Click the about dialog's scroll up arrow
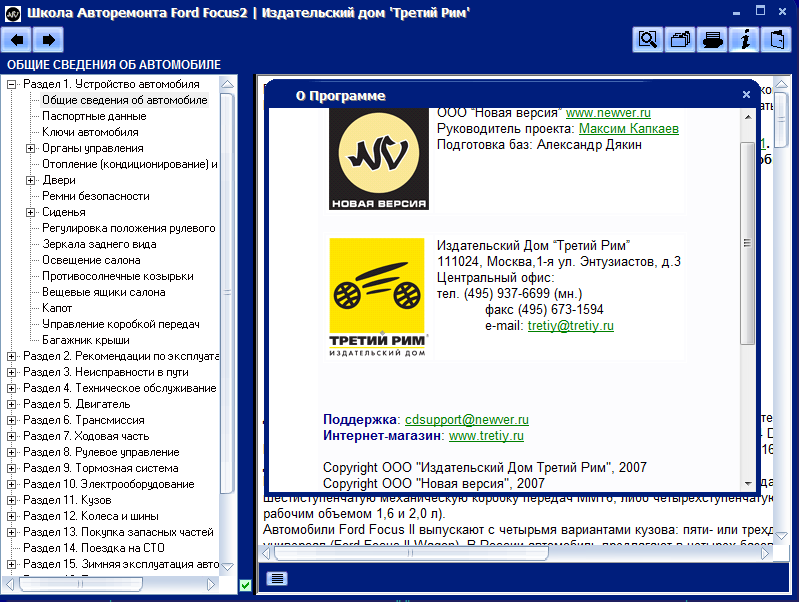The image size is (799, 602). (x=748, y=117)
